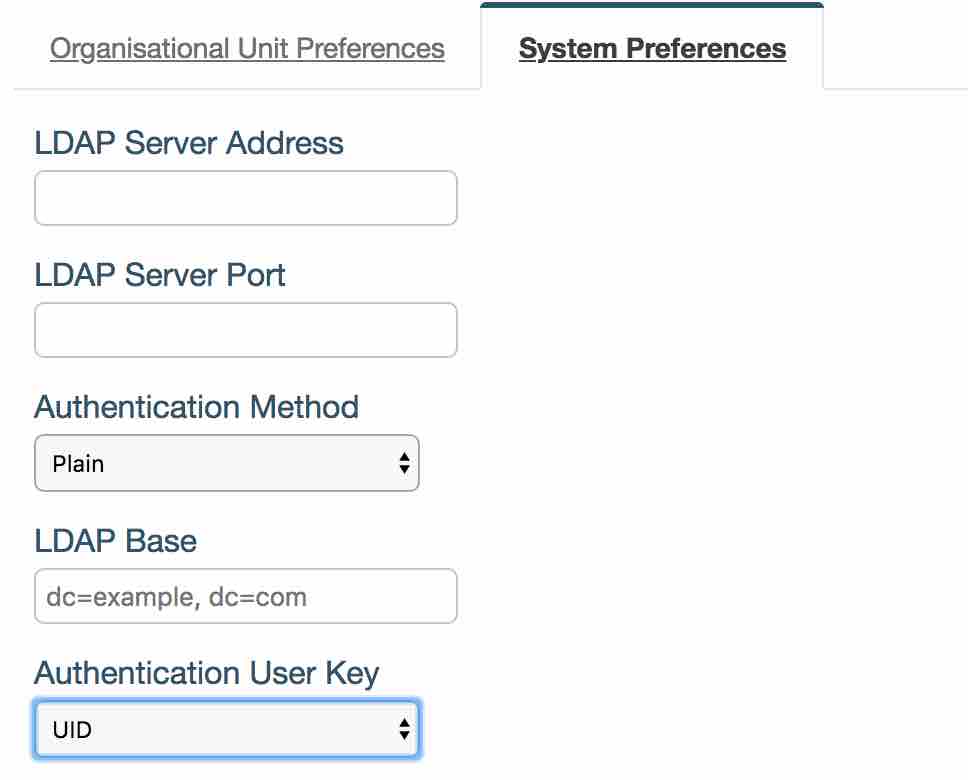Click the Authentication Method dropdown arrows icon
The height and width of the screenshot is (780, 968).
pos(404,463)
